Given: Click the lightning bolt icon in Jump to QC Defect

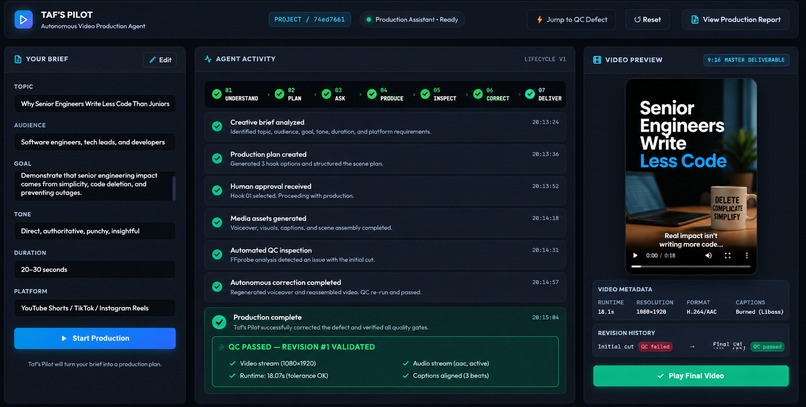Looking at the screenshot, I should [x=539, y=20].
